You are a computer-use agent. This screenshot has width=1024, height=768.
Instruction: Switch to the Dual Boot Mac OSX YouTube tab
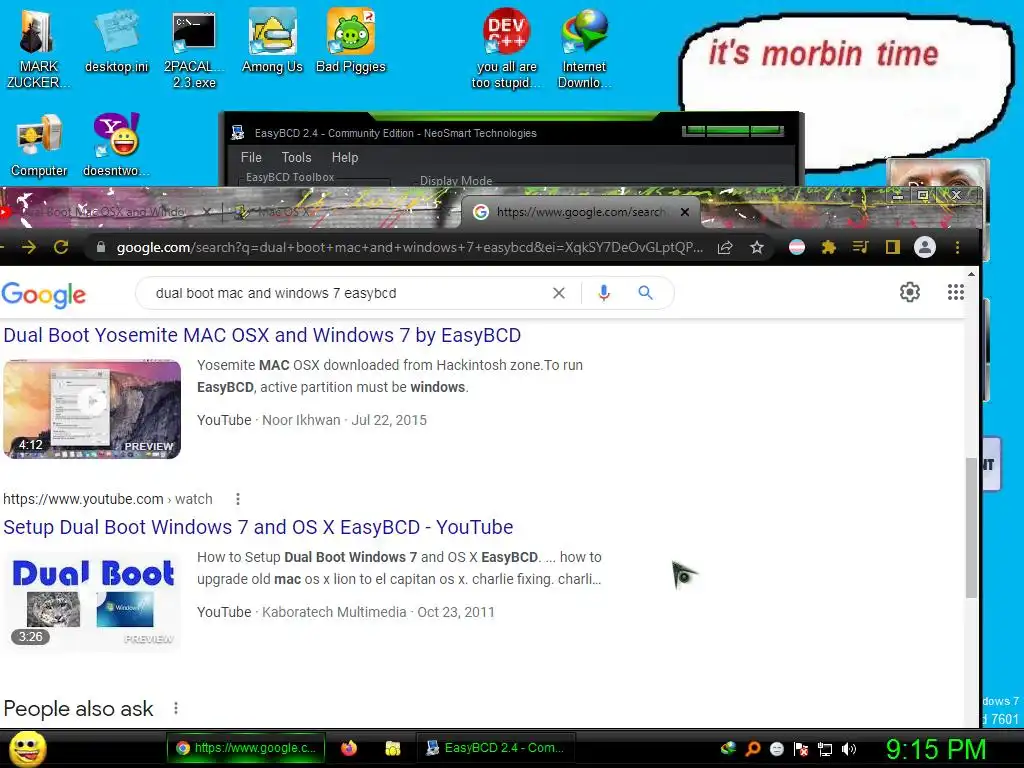coord(104,212)
